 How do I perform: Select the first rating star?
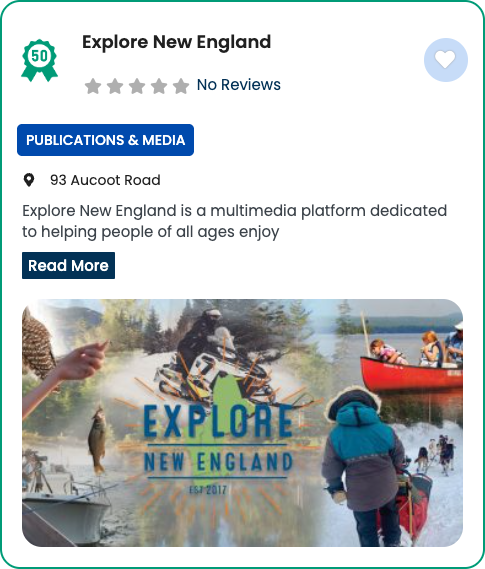point(93,86)
